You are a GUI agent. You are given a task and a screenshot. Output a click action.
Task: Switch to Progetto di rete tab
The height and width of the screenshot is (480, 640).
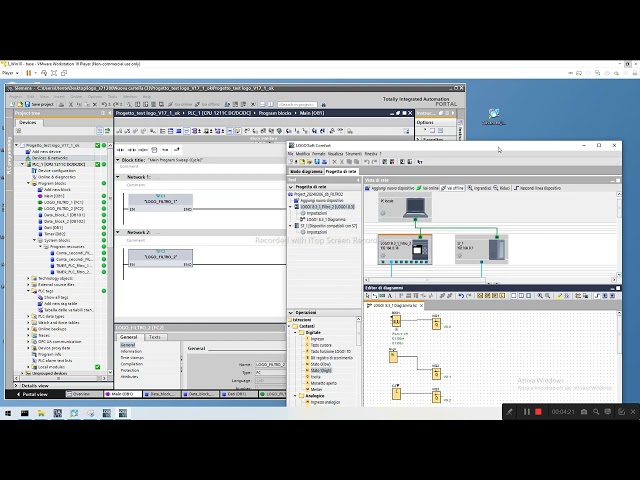pyautogui.click(x=341, y=171)
